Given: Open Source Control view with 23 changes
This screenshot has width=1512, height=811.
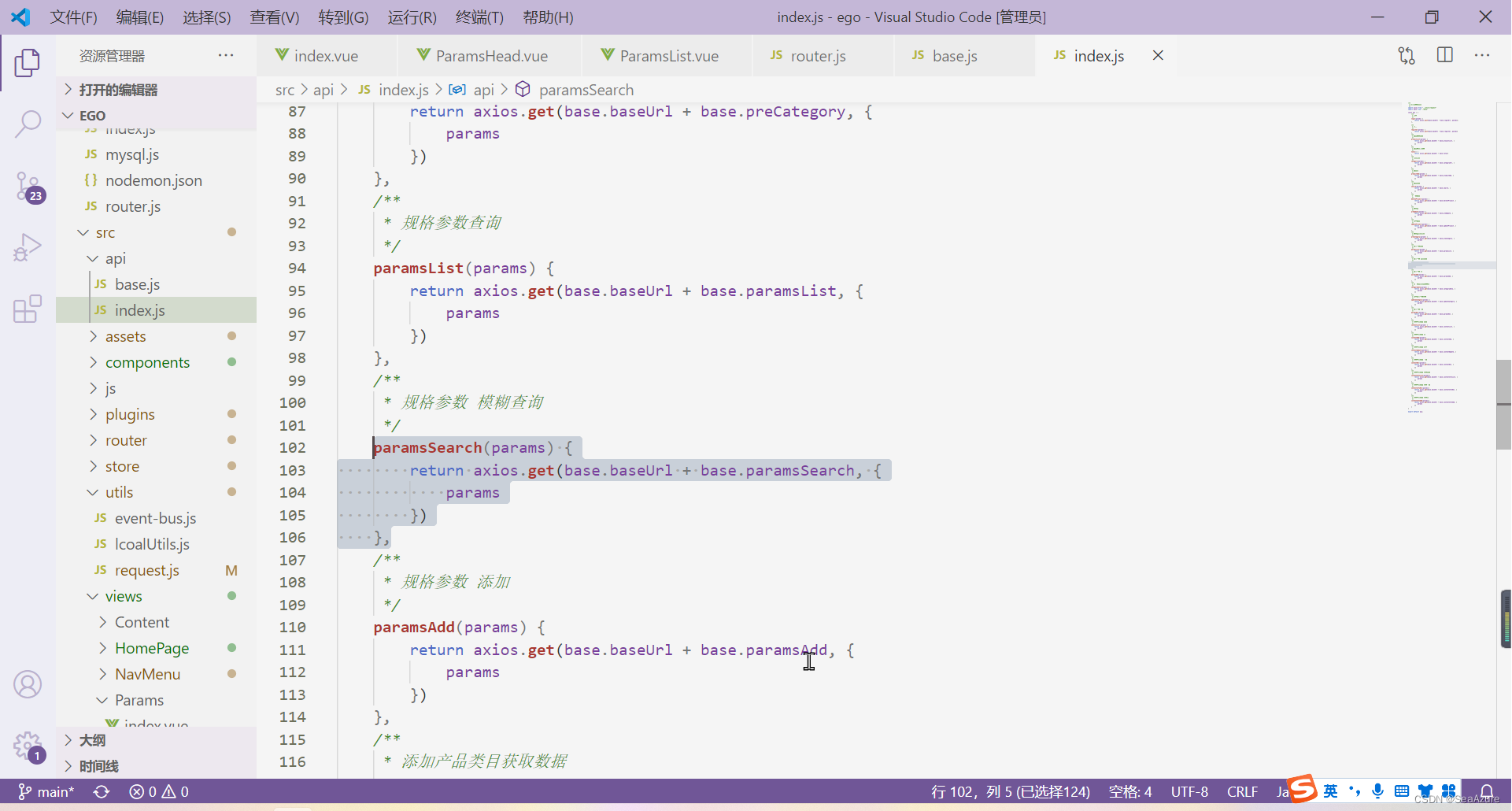Looking at the screenshot, I should pos(29,187).
